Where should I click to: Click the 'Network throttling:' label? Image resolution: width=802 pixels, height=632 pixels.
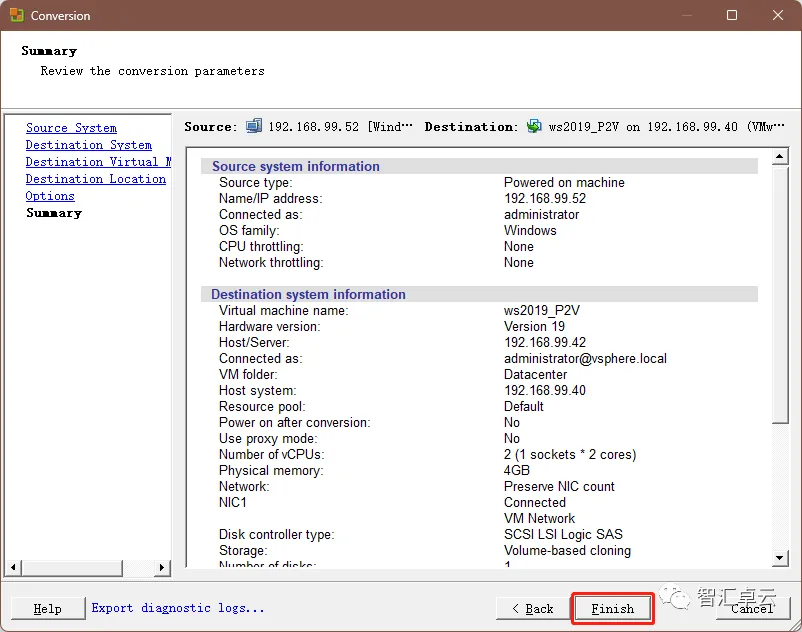(271, 262)
